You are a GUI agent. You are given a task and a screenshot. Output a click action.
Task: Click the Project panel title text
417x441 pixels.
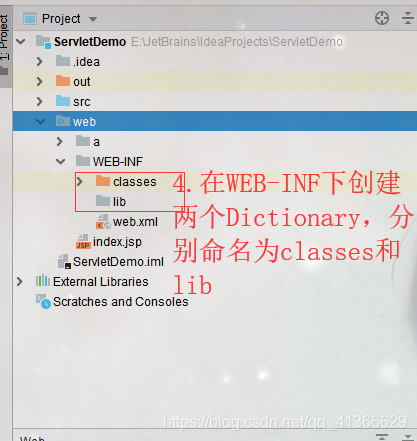point(61,19)
